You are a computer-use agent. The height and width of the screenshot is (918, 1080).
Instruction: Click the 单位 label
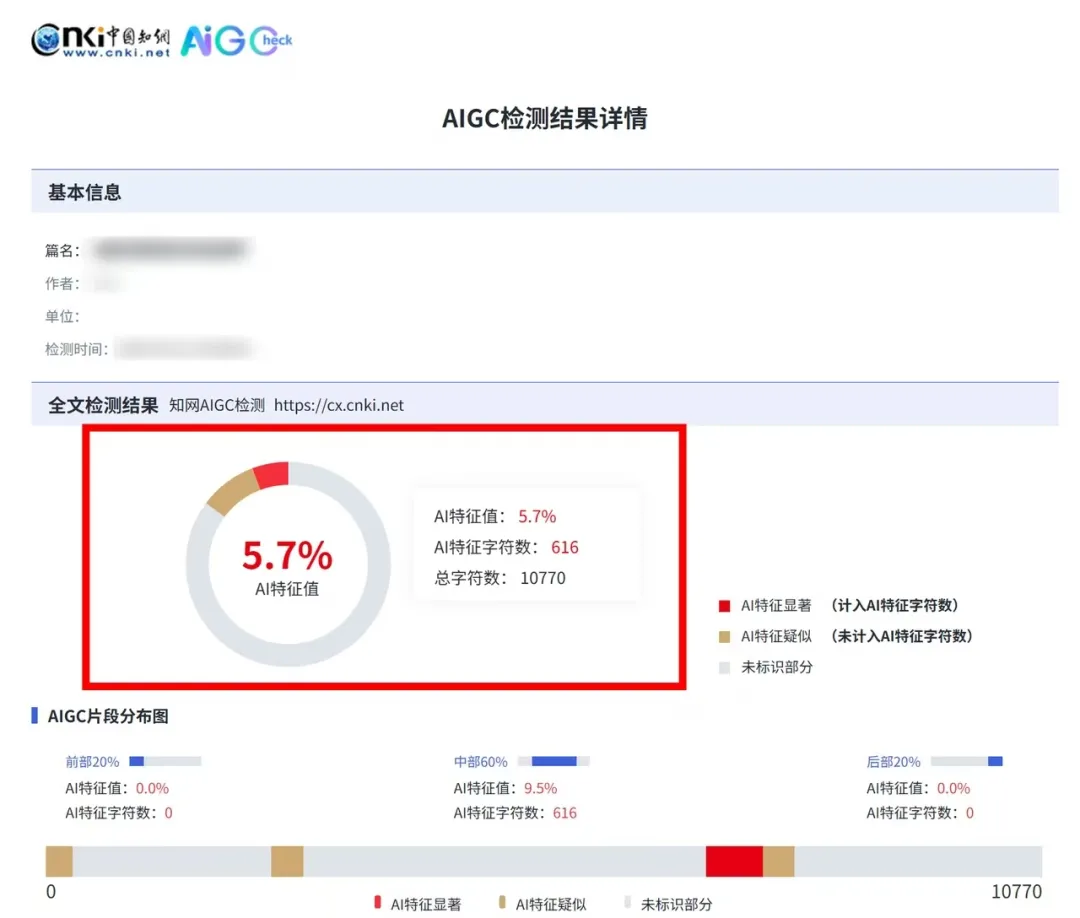(x=63, y=316)
